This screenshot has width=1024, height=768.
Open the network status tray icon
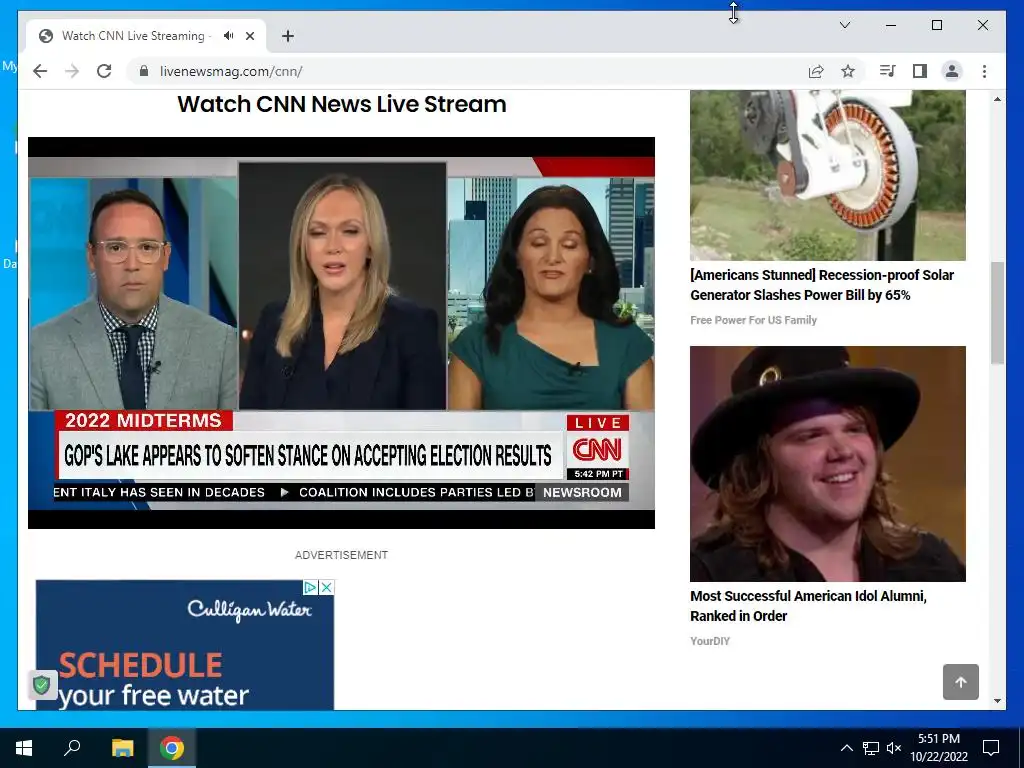(x=871, y=748)
